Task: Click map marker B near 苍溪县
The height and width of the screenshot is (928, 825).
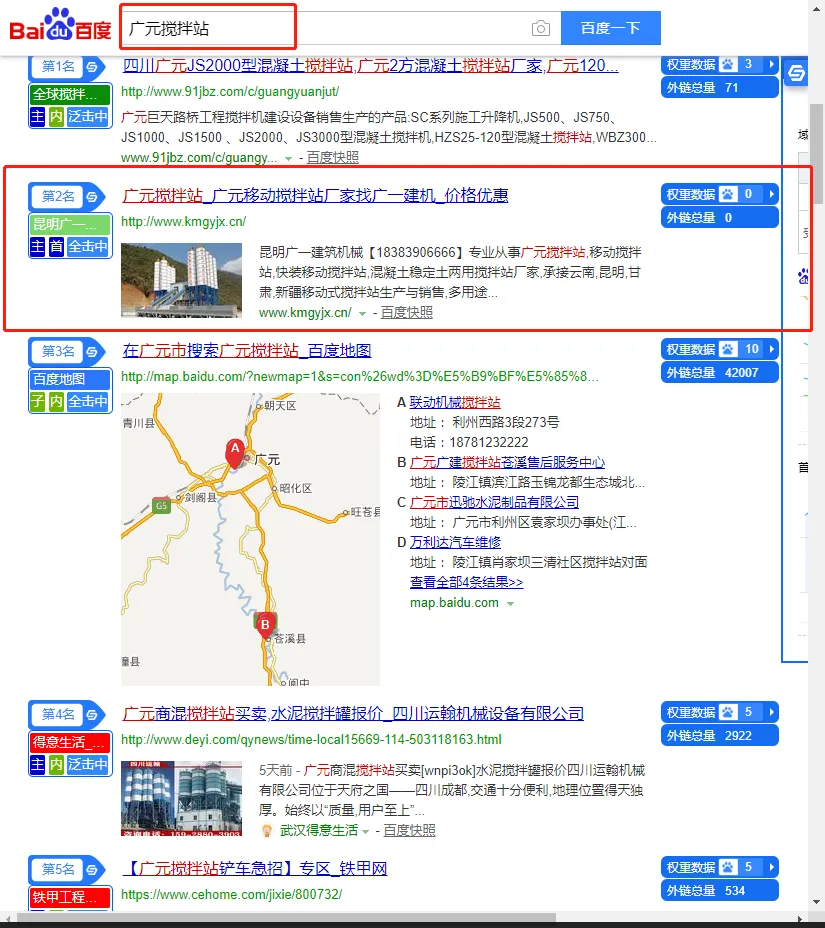Action: (x=265, y=626)
